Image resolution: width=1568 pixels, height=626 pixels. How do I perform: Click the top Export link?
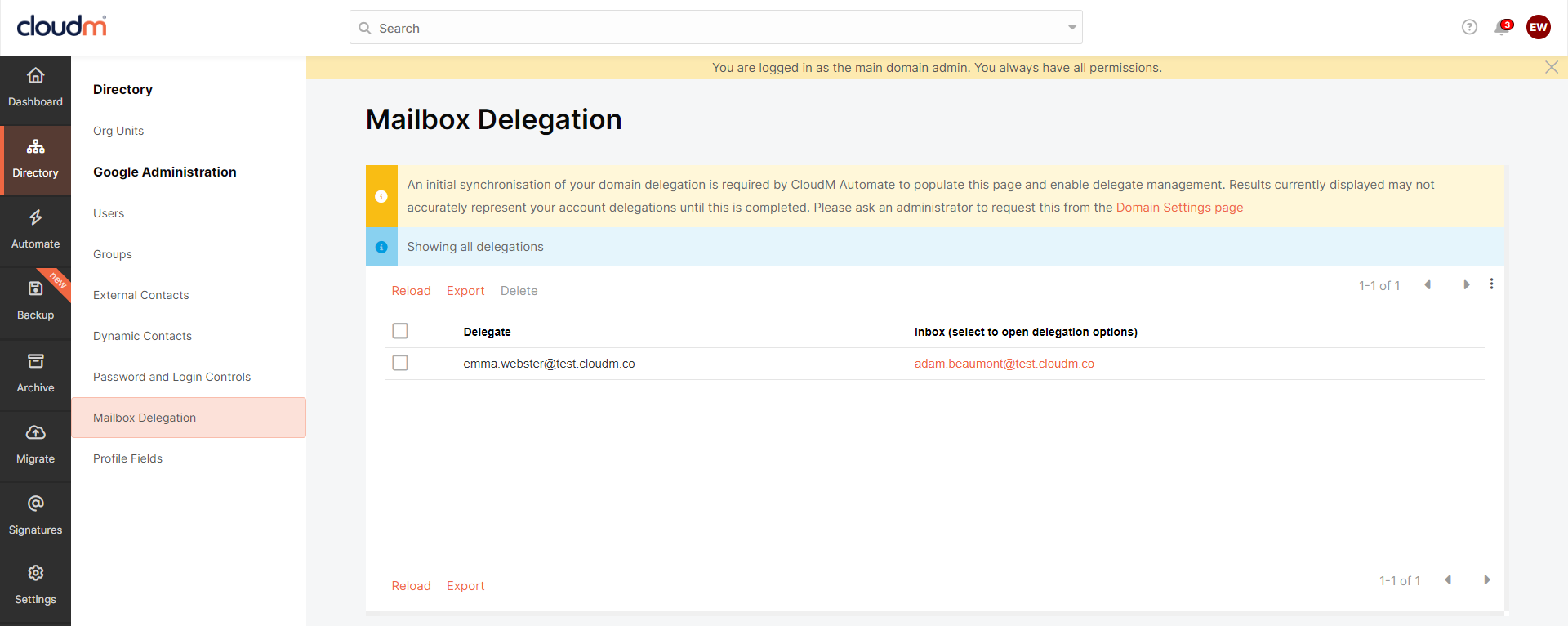click(465, 291)
